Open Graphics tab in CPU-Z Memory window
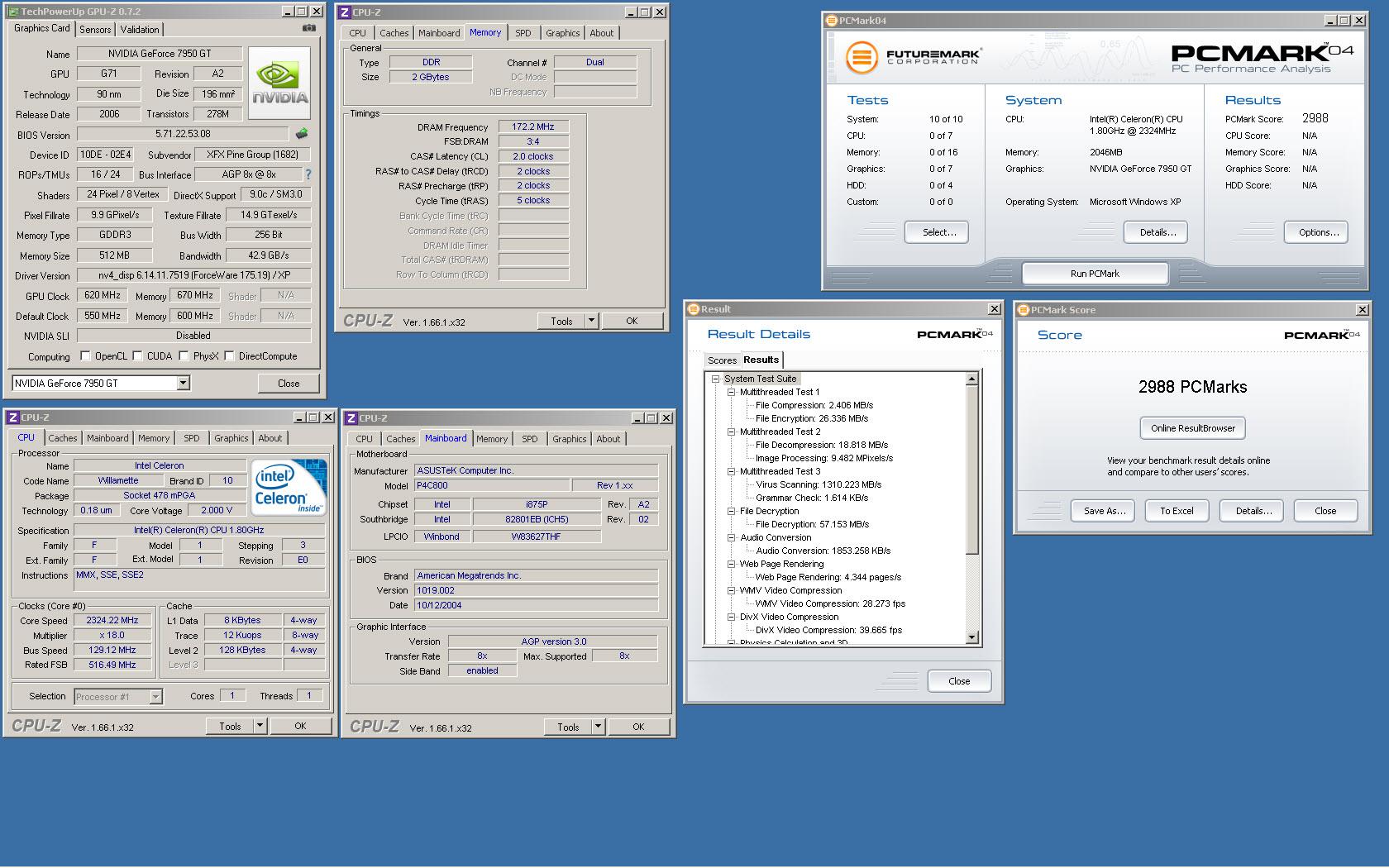The height and width of the screenshot is (868, 1389). pos(563,33)
